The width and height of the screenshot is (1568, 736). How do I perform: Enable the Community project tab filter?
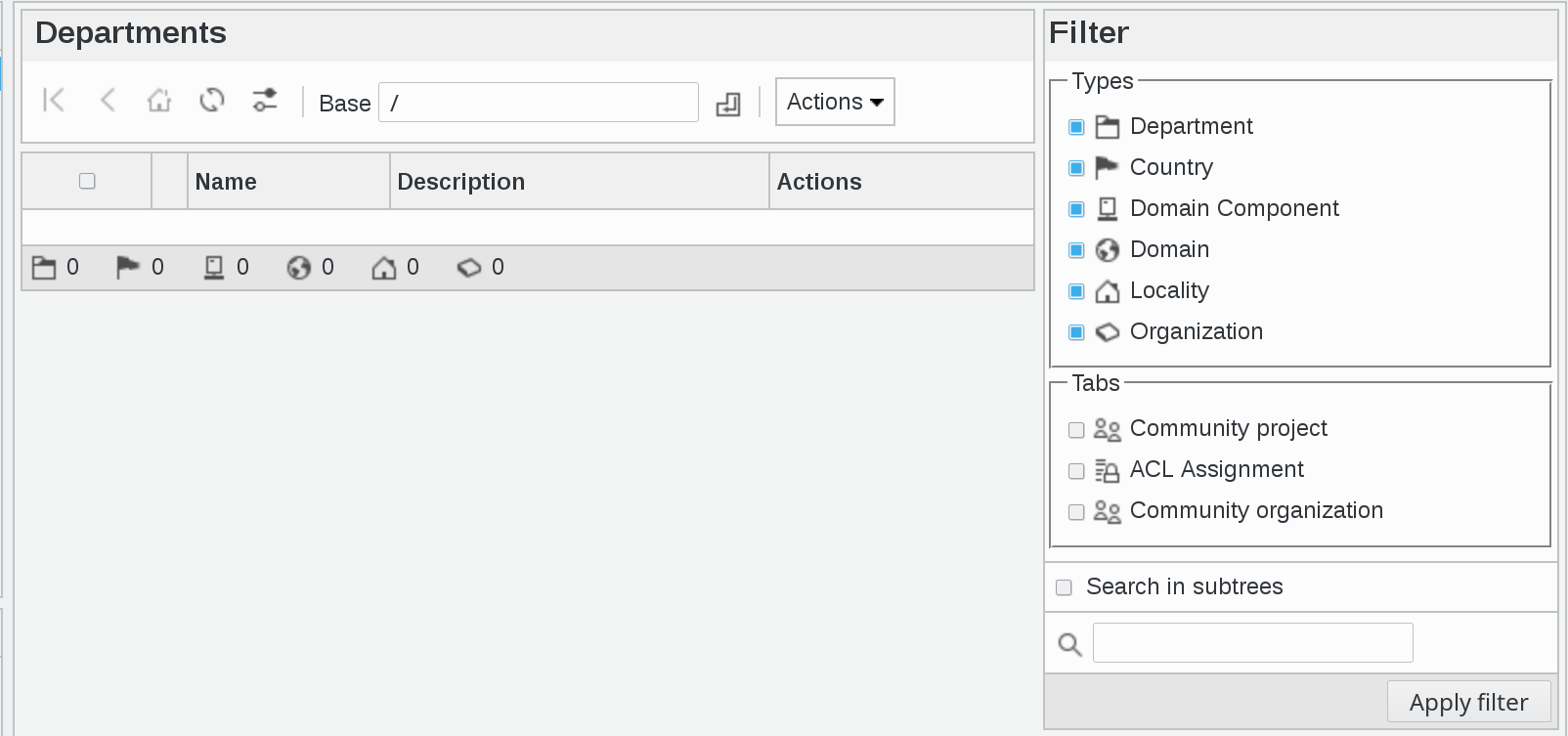point(1076,430)
